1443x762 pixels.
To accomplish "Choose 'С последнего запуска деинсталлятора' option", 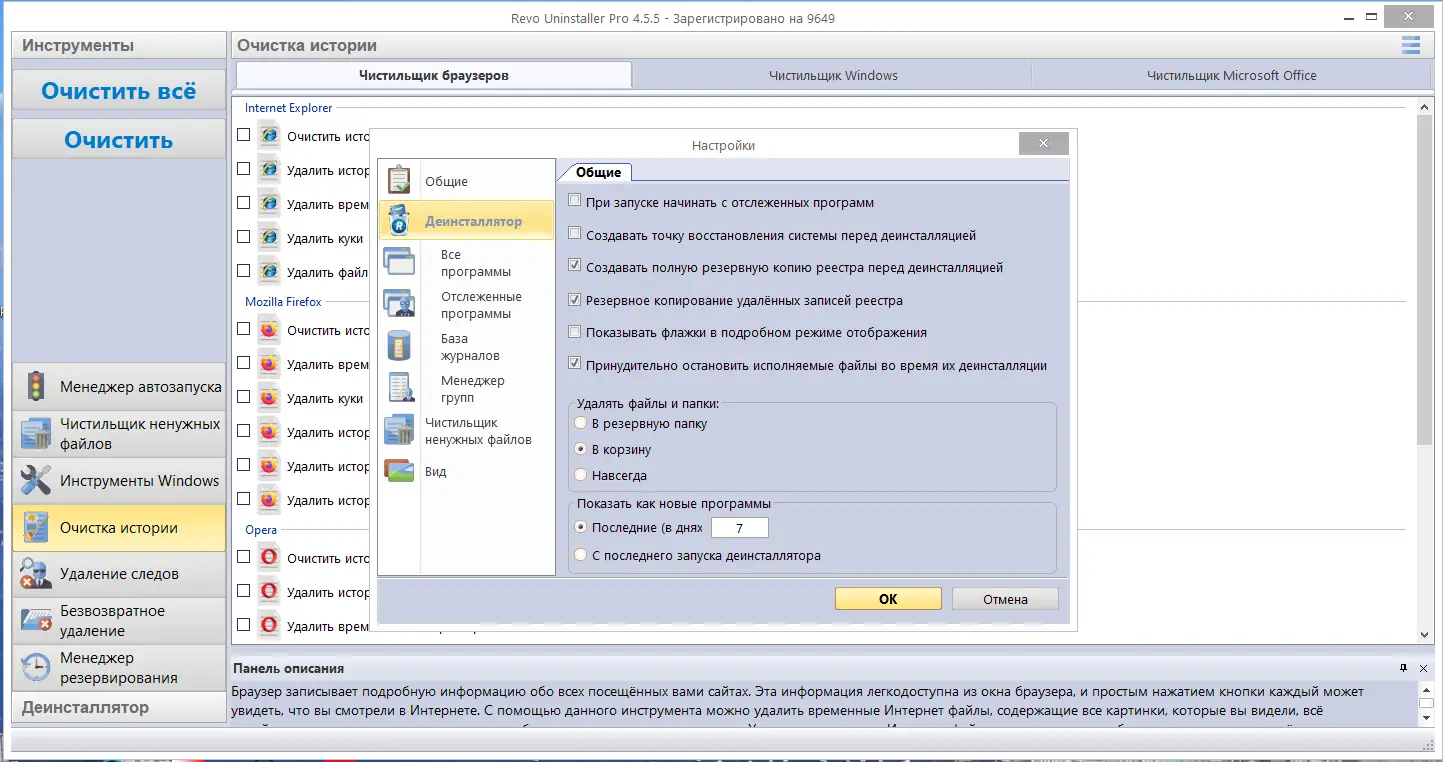I will tap(580, 555).
